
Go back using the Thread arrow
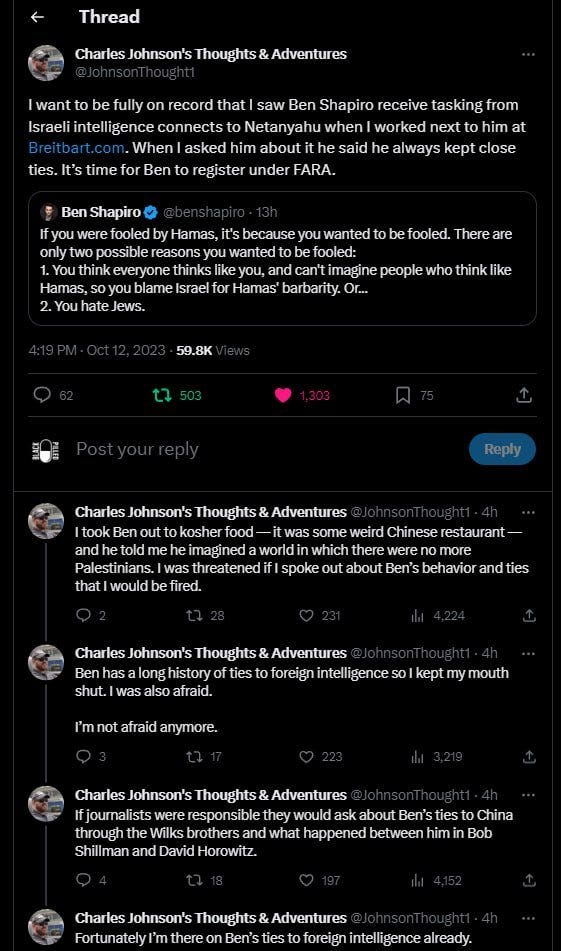[38, 17]
